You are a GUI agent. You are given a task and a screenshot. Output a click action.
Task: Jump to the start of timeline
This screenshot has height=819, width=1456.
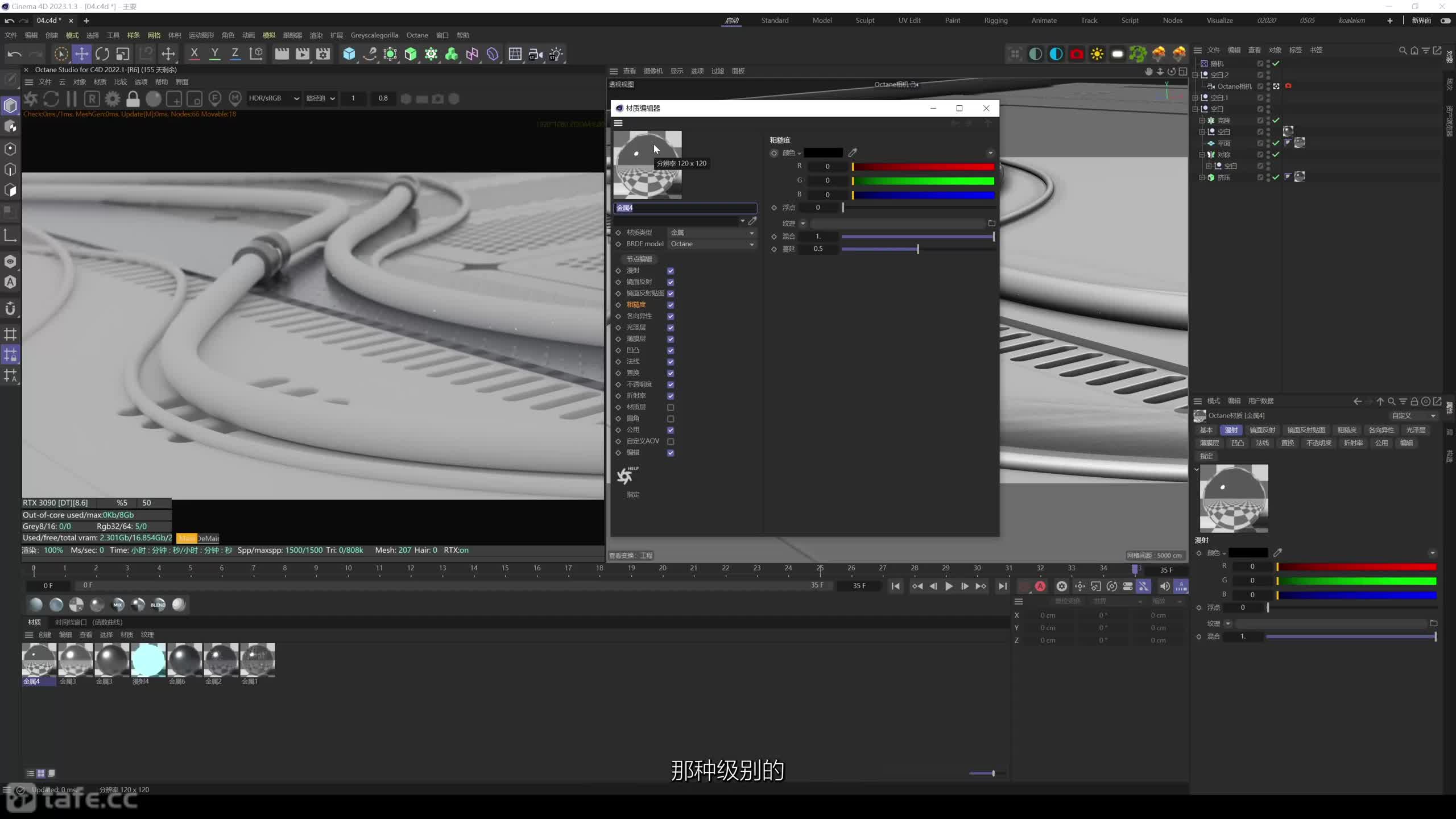coord(896,586)
